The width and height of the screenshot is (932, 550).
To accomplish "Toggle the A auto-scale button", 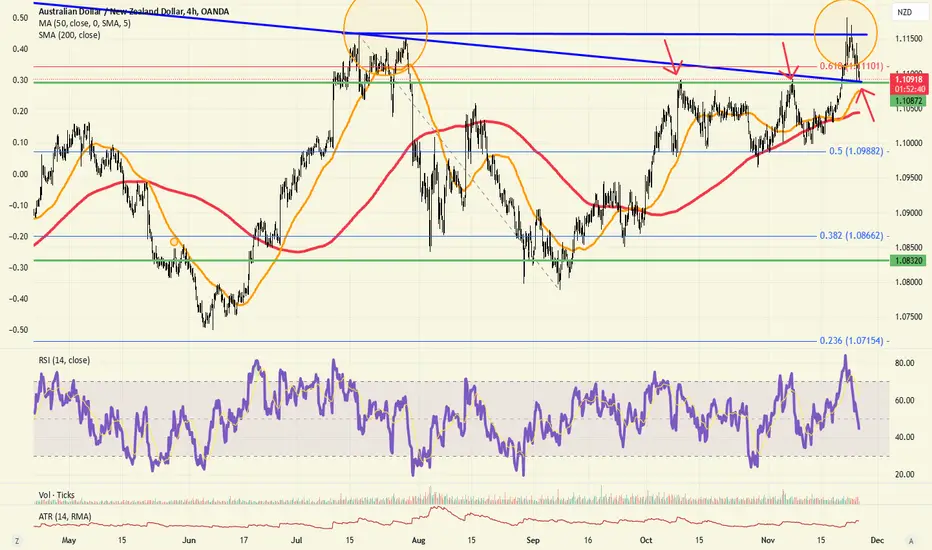I will 911,541.
